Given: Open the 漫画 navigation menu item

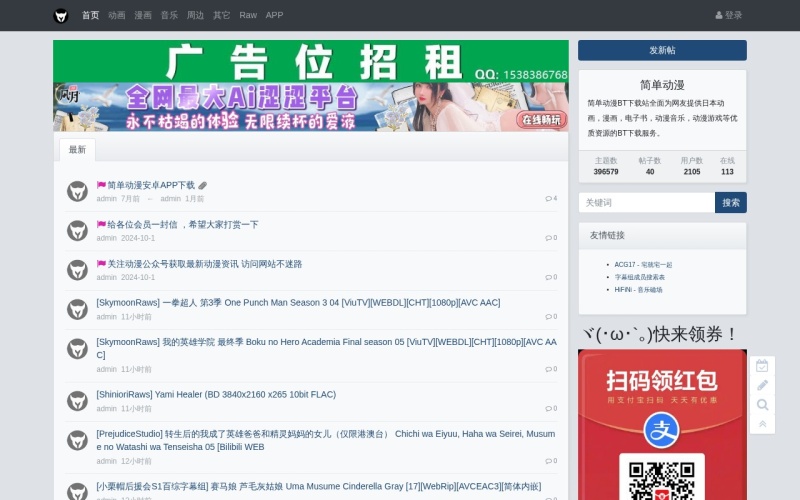Looking at the screenshot, I should tap(143, 15).
